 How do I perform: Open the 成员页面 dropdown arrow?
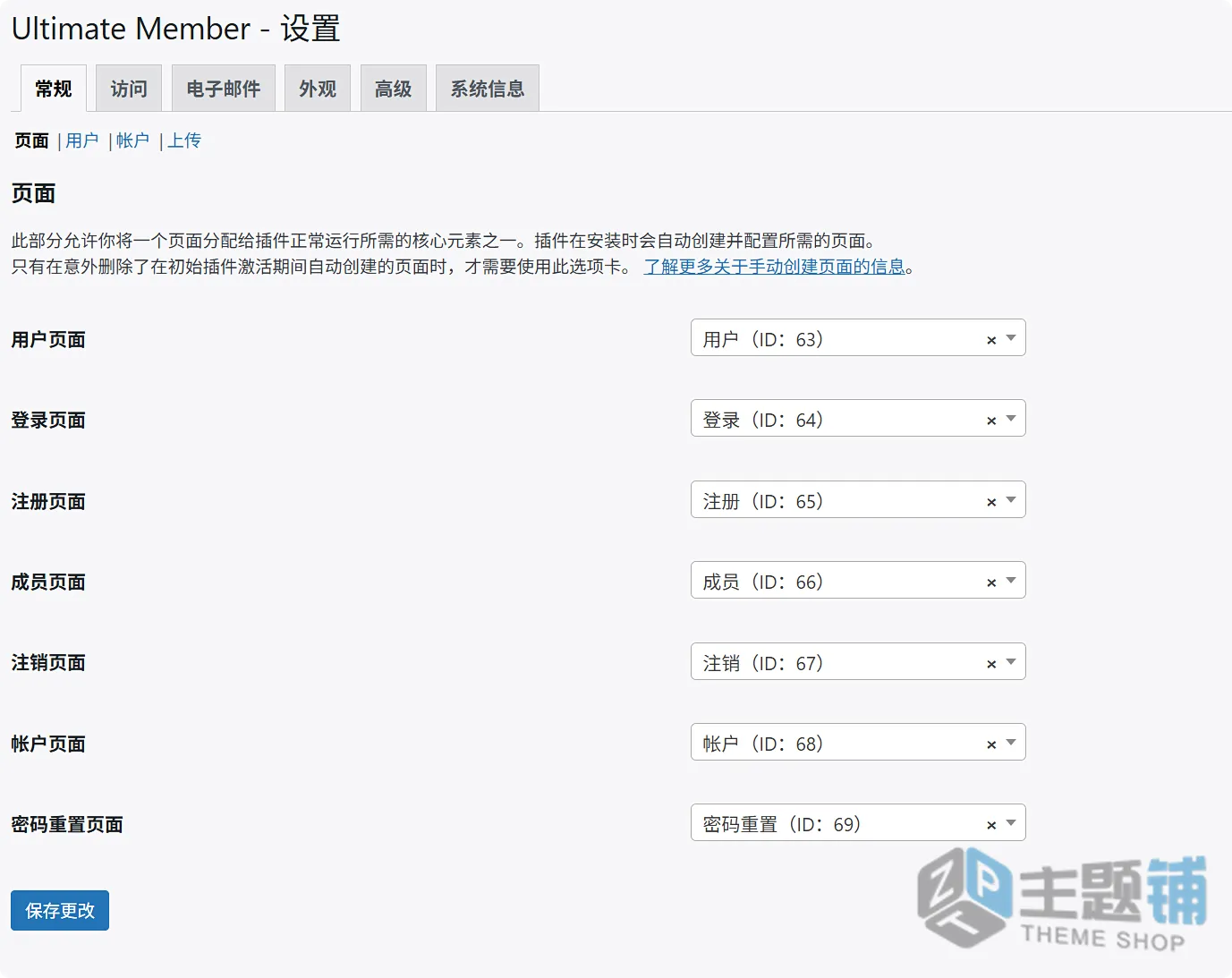[1011, 581]
